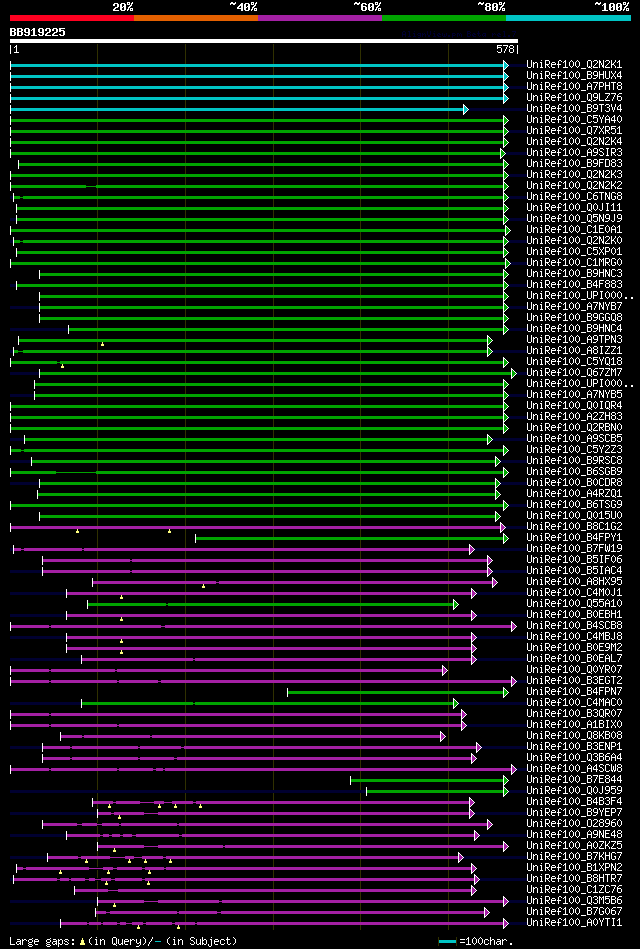
Task: Select the label UniRef100_B9RSC8
Action: click(x=574, y=461)
